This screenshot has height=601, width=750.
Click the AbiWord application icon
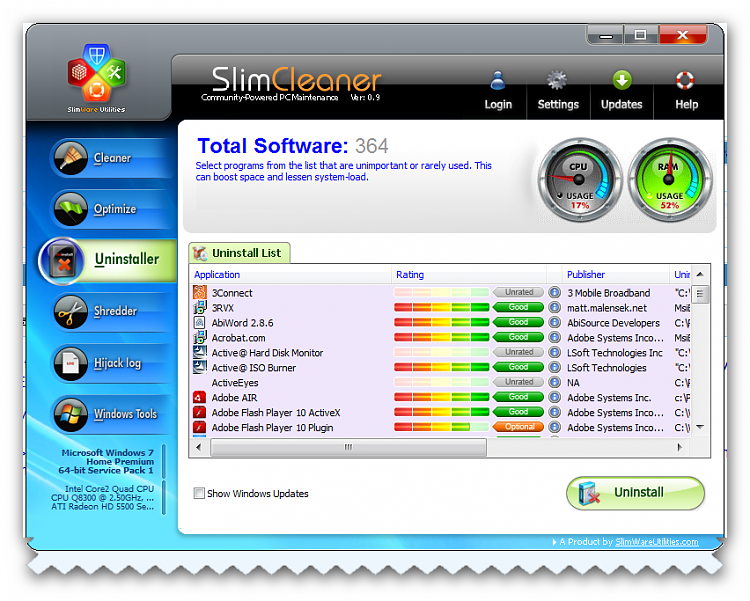point(199,322)
